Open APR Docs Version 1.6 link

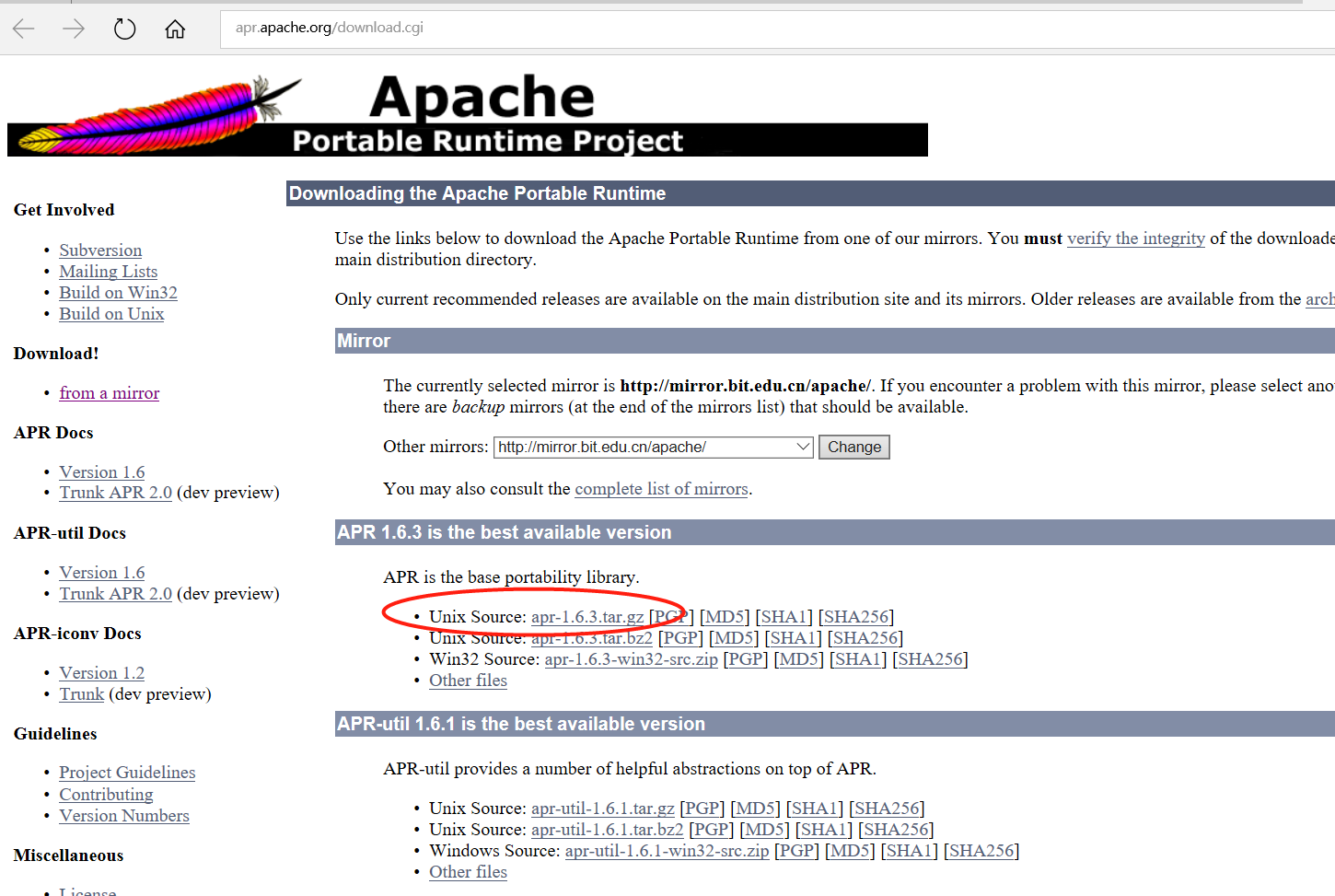(x=102, y=472)
